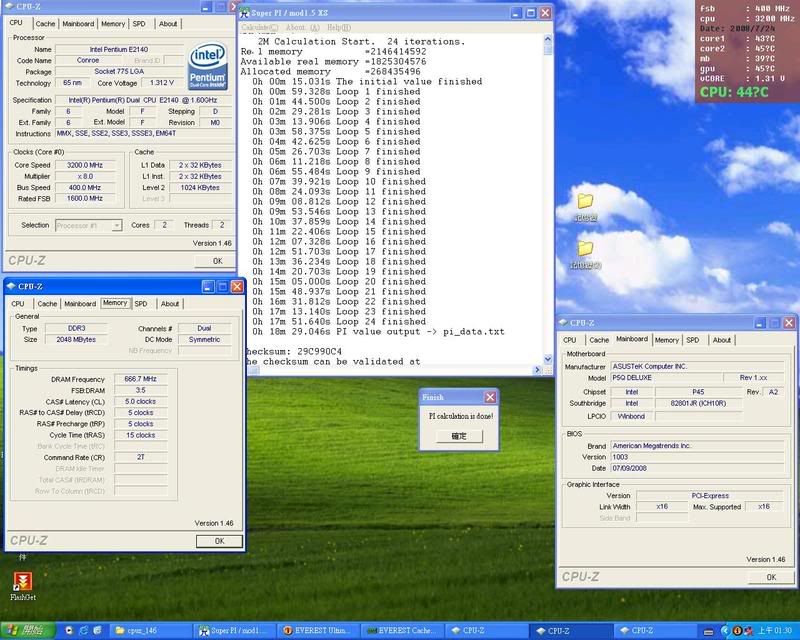Select CPU tab in the CPU-Z memory timings window
The image size is (800, 640).
tap(18, 304)
